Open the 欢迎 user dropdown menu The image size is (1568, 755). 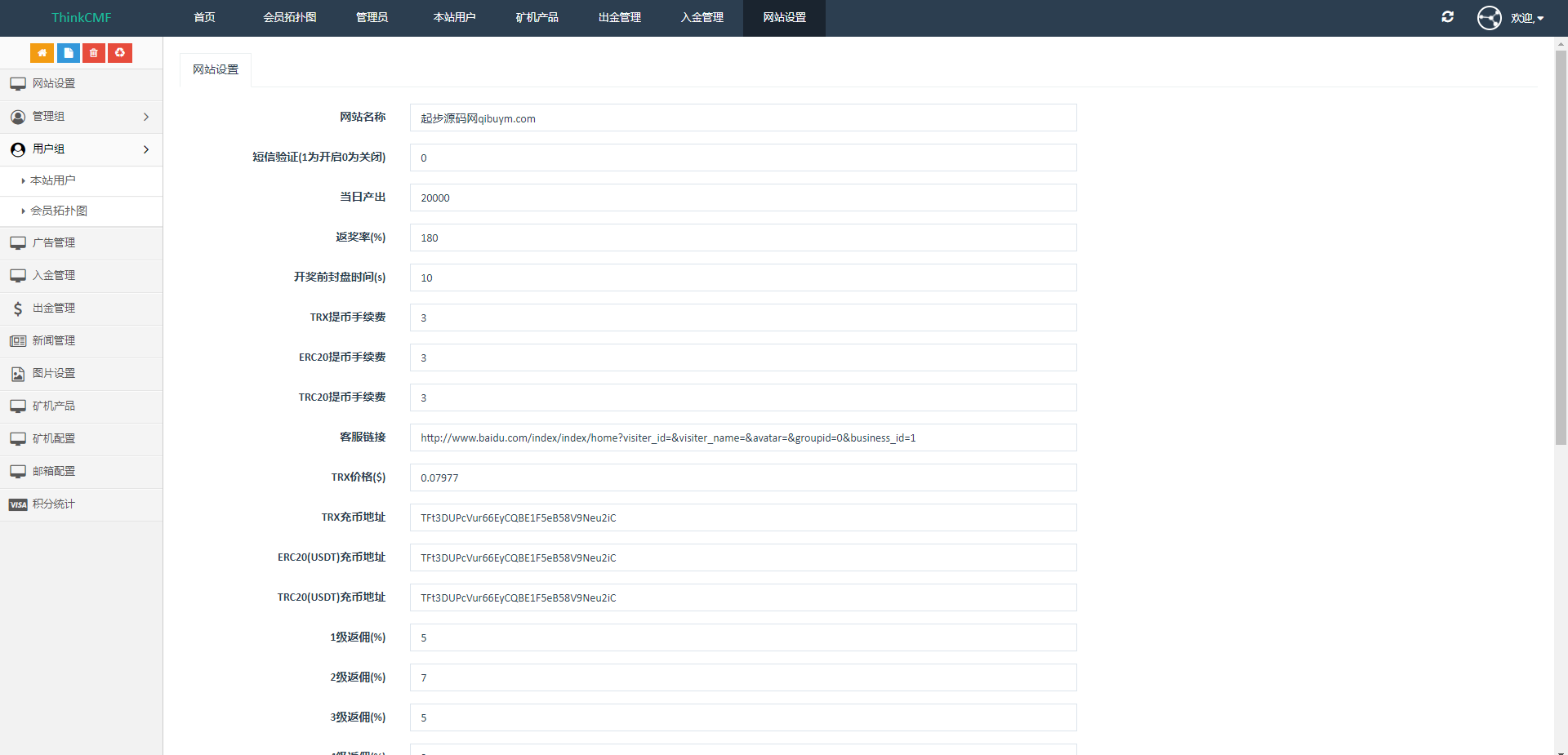coord(1526,18)
